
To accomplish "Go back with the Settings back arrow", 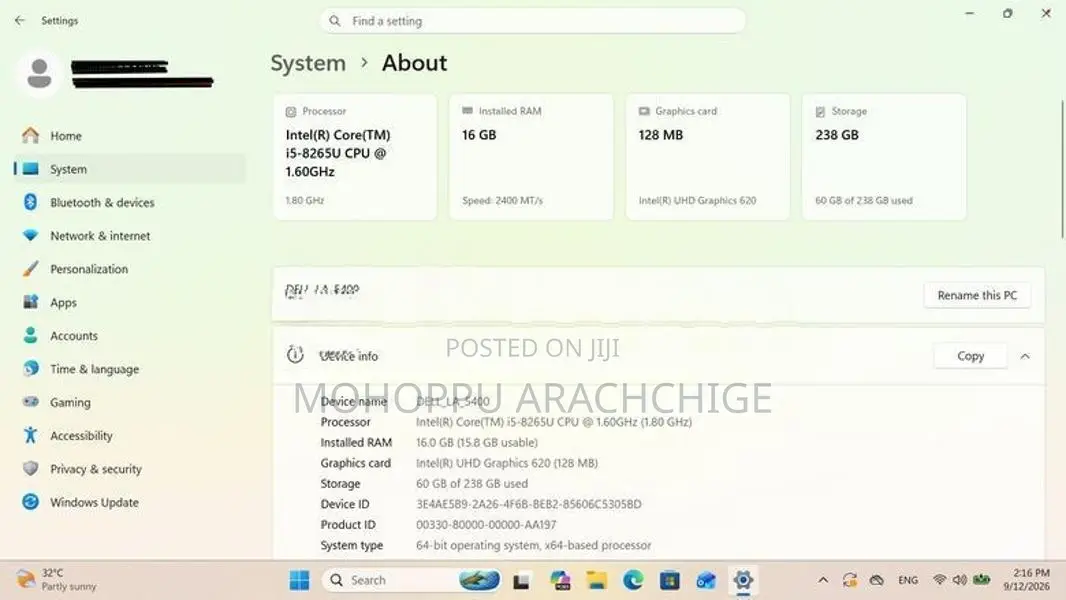I will (x=19, y=20).
